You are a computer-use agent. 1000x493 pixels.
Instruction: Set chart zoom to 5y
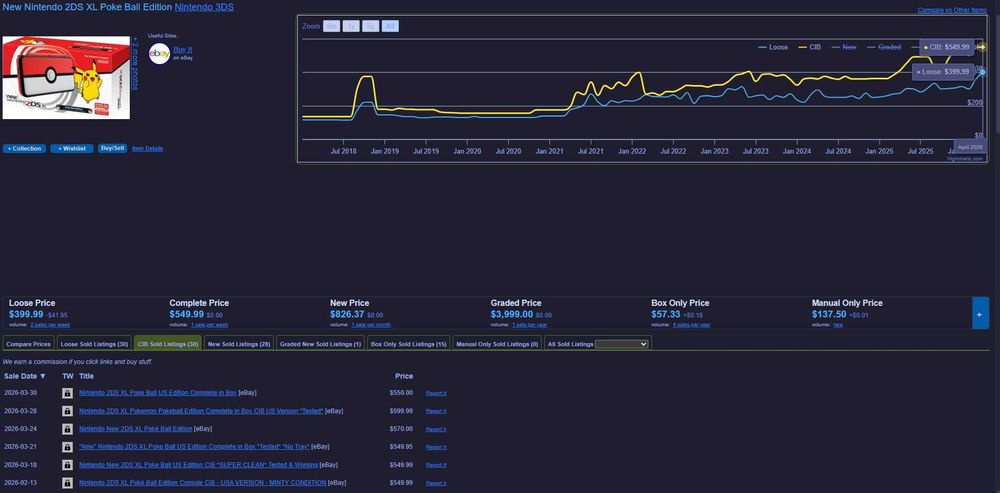coord(371,26)
